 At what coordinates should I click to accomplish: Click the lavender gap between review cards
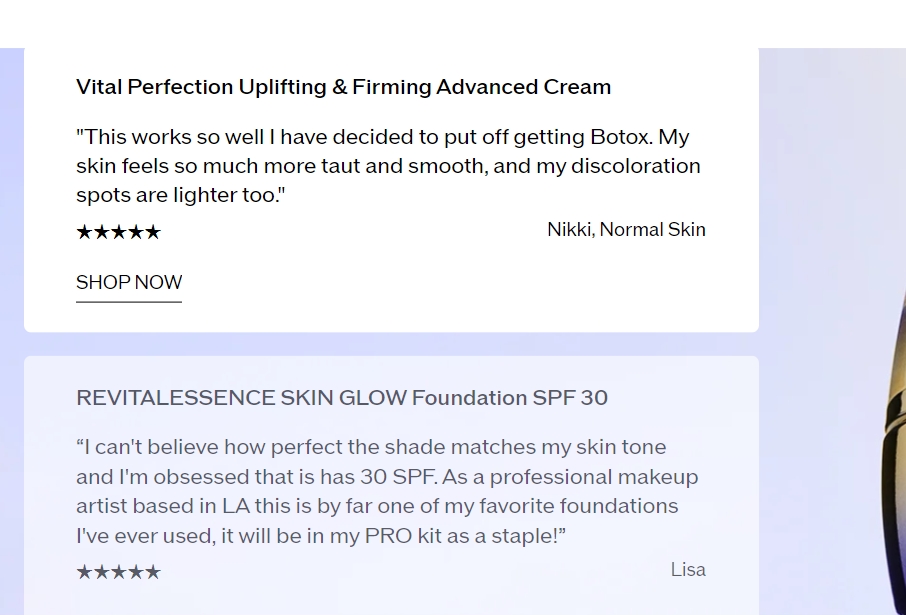click(391, 344)
